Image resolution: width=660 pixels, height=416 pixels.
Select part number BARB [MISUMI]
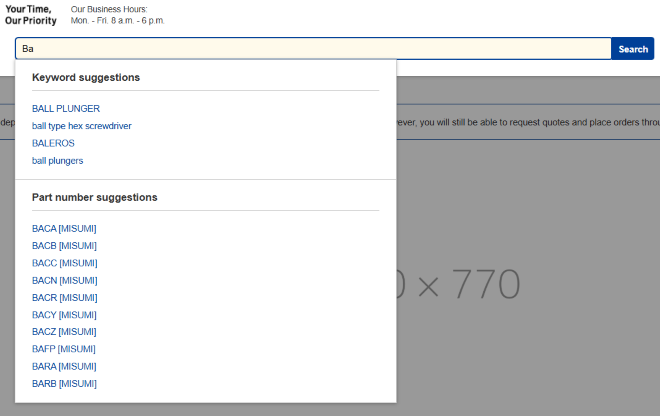(x=64, y=383)
